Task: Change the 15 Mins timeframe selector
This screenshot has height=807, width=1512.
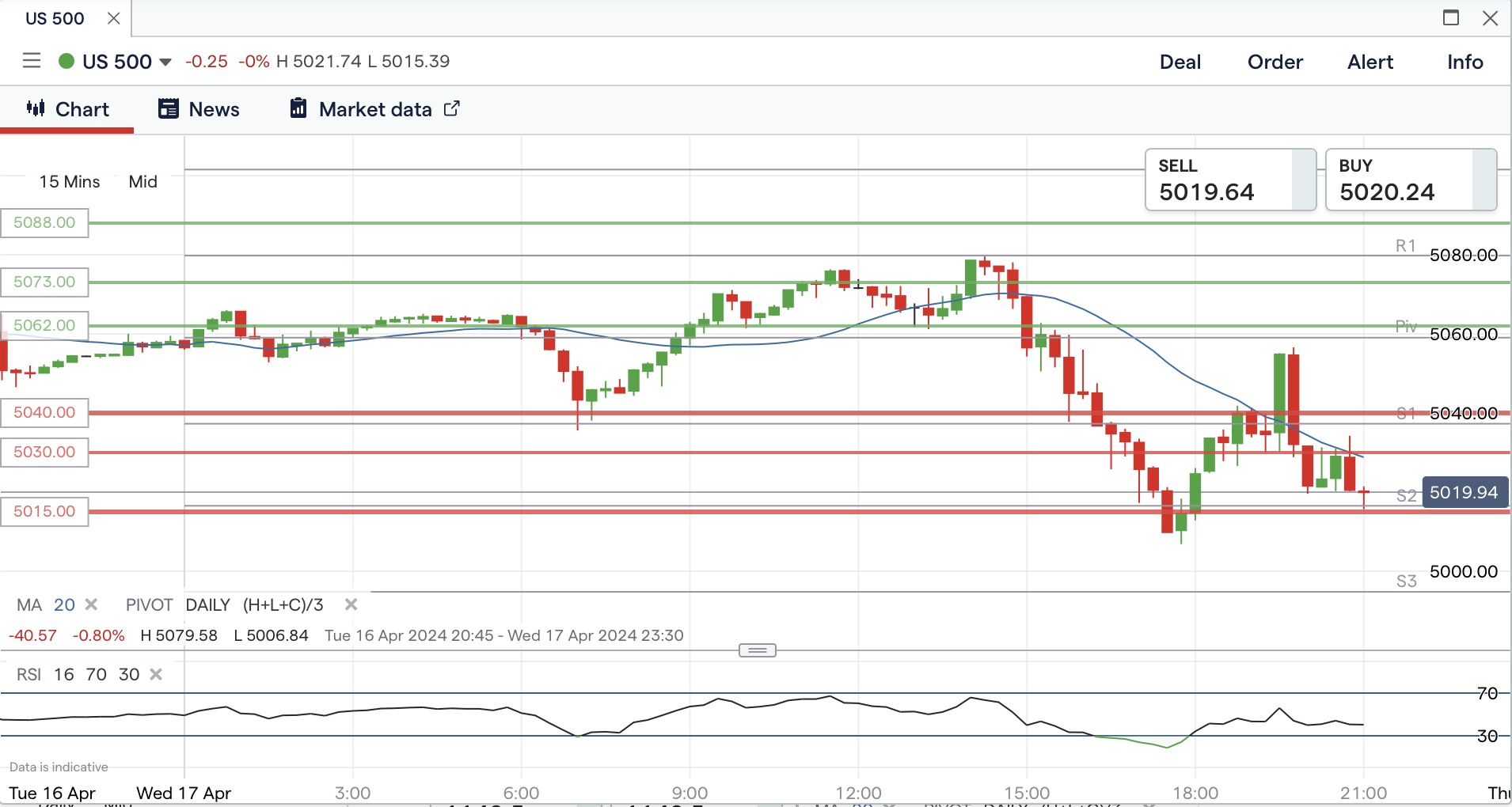Action: 70,182
